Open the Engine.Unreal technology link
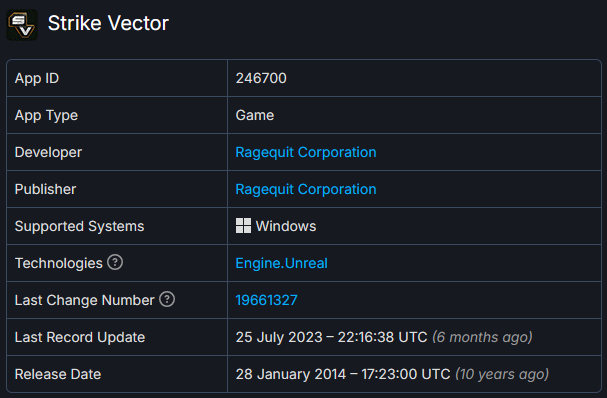Viewport: 607px width, 398px height. [x=281, y=263]
